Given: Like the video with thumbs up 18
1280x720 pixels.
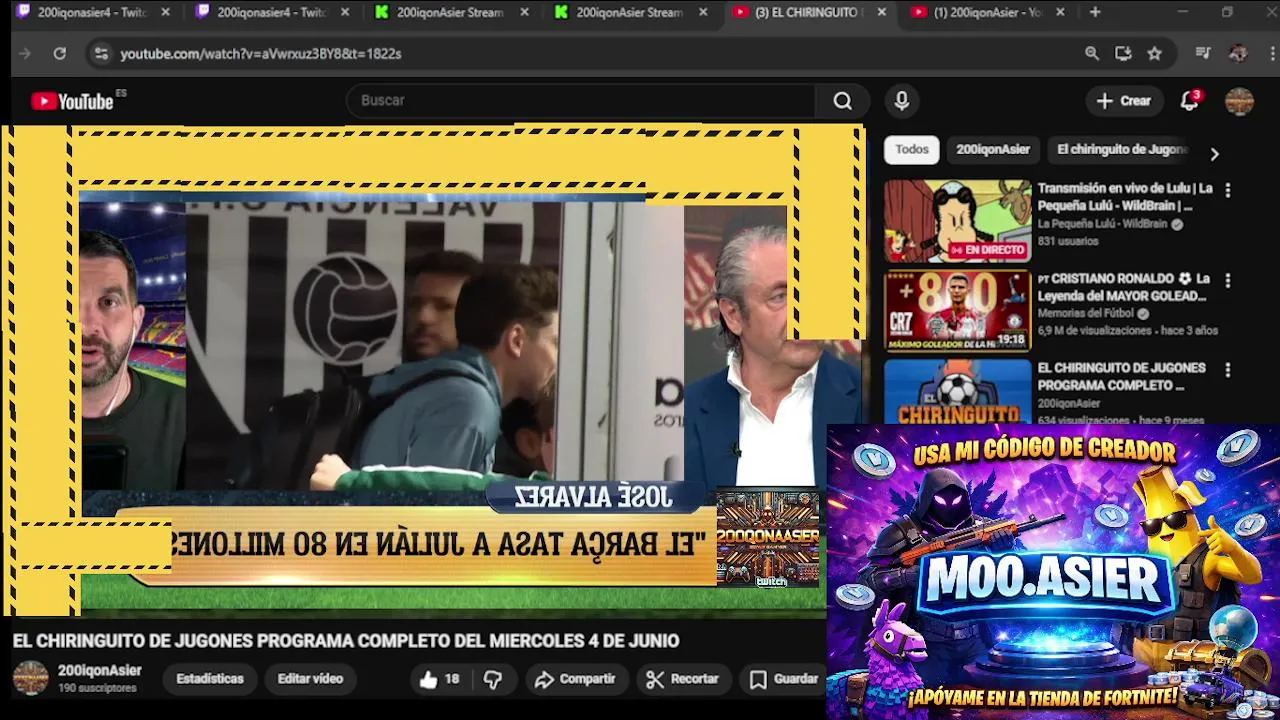Looking at the screenshot, I should click(x=440, y=679).
